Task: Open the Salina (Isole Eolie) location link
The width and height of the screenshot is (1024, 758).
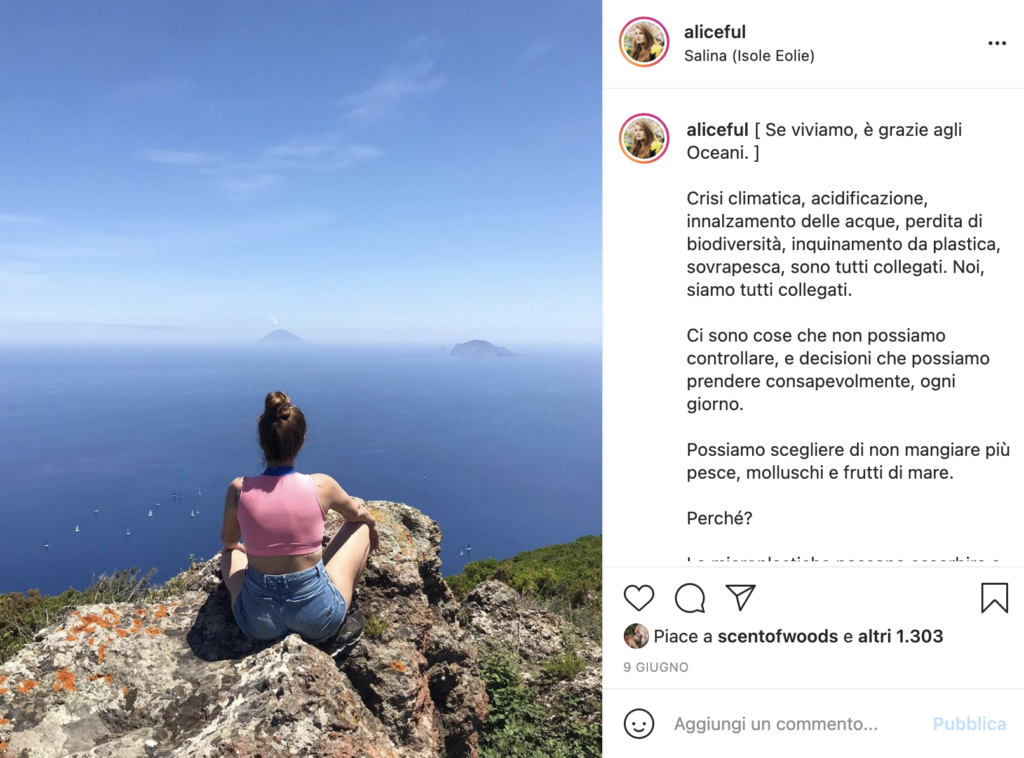Action: click(x=749, y=56)
